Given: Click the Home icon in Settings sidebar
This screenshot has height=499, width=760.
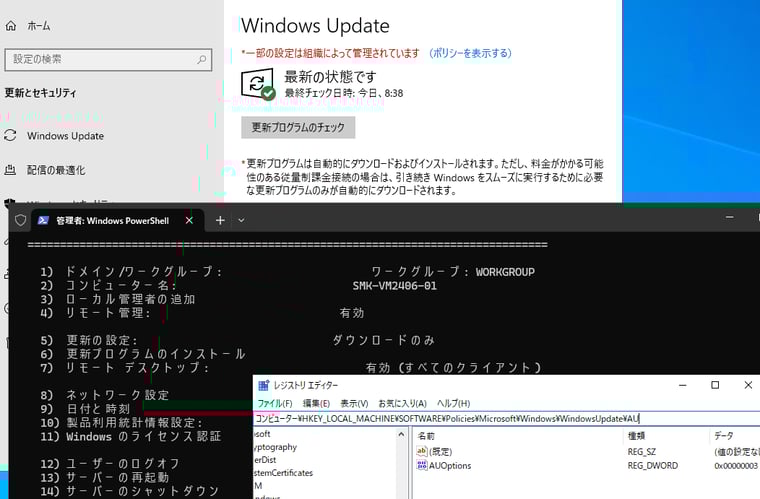Looking at the screenshot, I should (x=11, y=26).
